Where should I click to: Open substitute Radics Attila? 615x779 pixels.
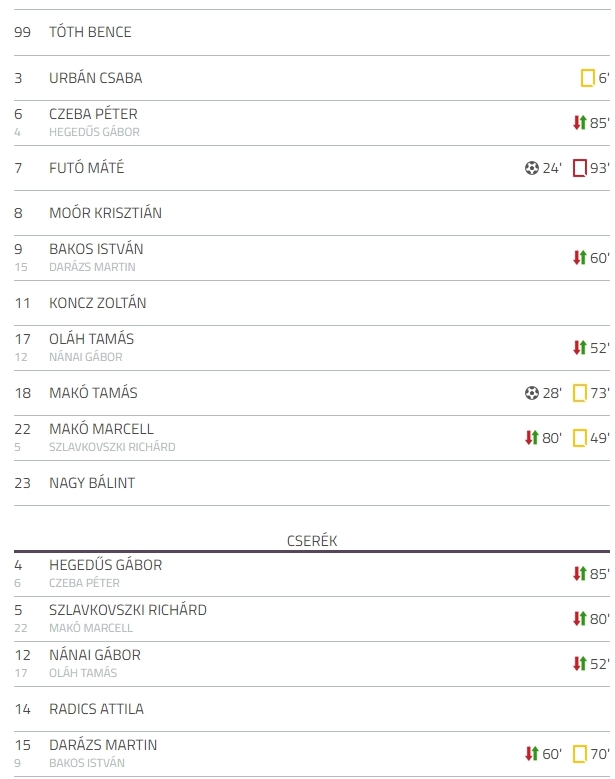tap(96, 709)
